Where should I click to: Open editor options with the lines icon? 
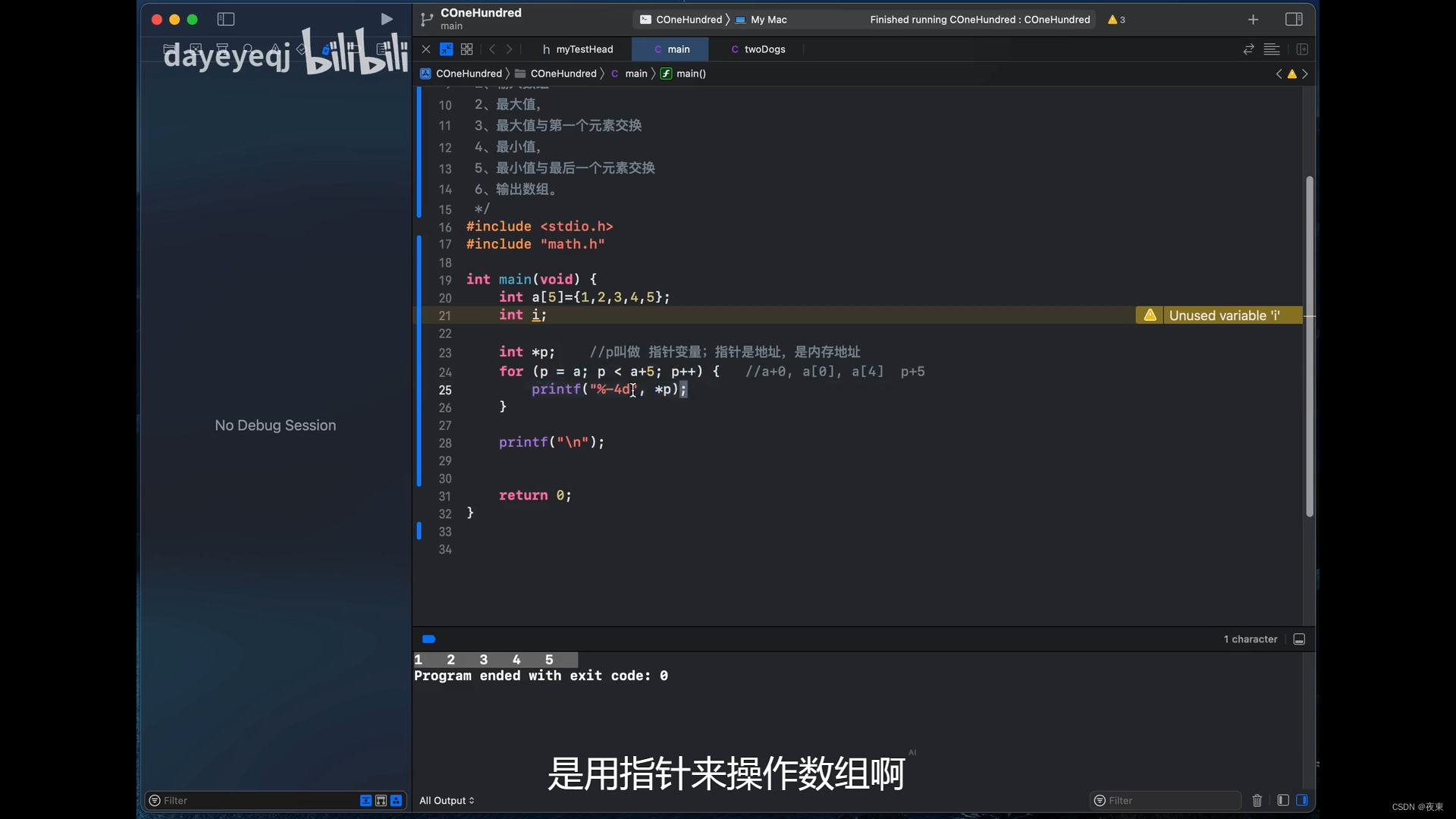click(x=1272, y=49)
